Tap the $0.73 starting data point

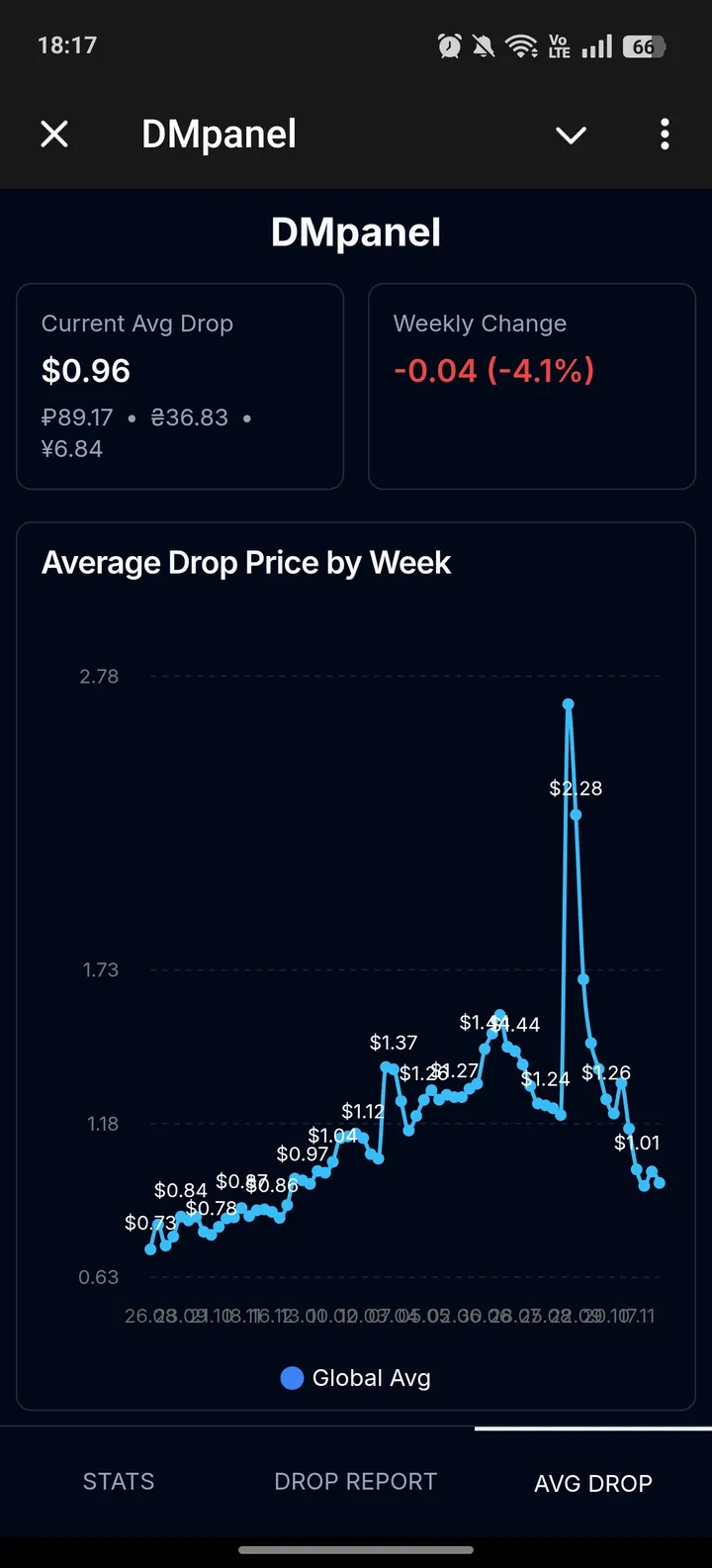point(150,1248)
